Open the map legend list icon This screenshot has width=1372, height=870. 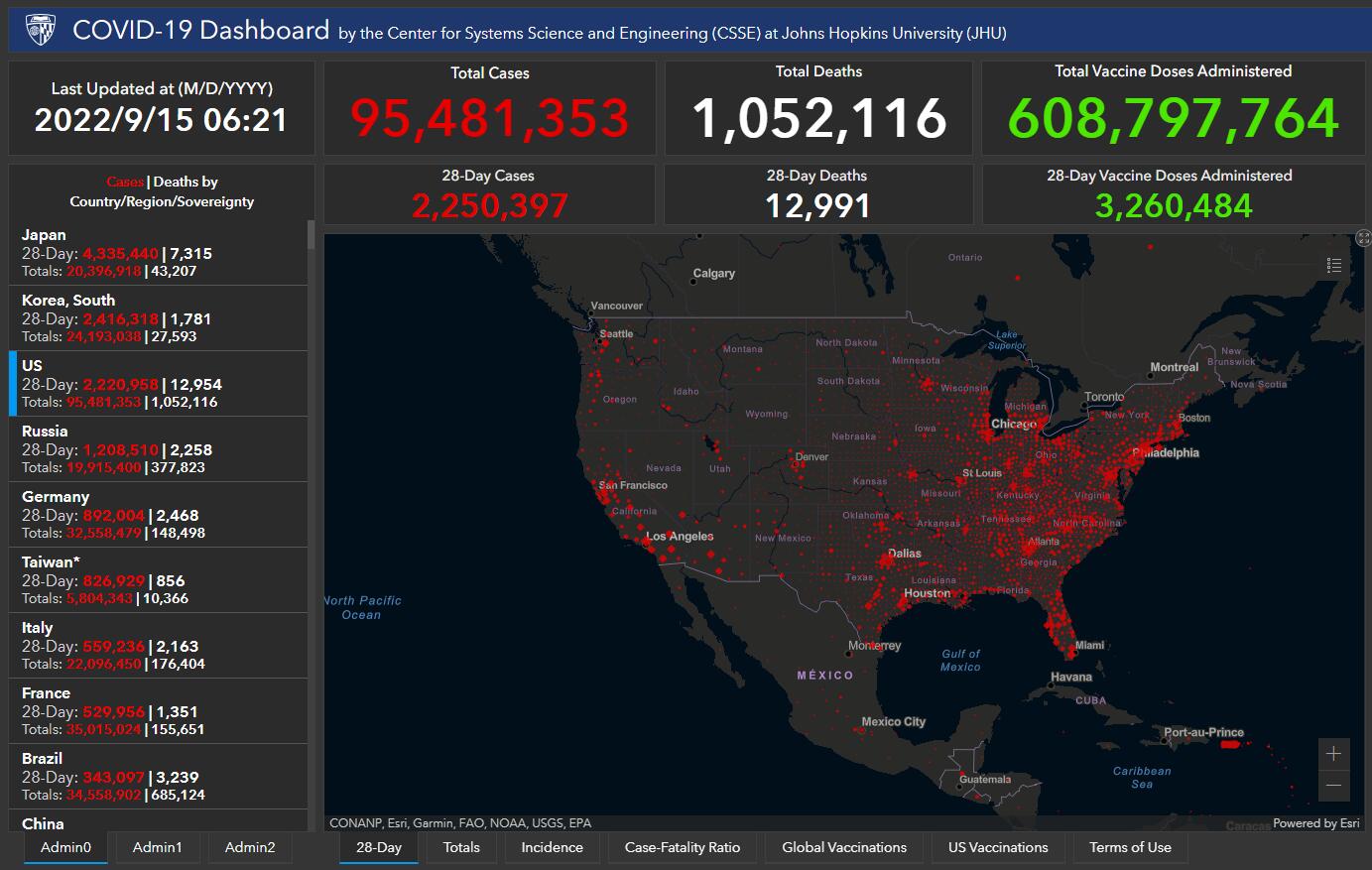coord(1334,265)
